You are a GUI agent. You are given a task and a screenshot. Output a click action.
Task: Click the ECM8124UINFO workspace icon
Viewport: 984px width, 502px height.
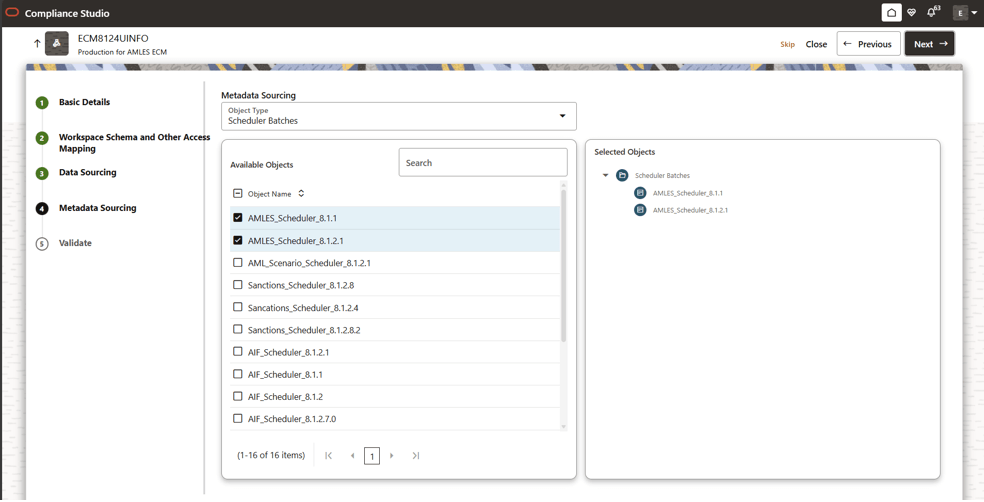pyautogui.click(x=56, y=43)
